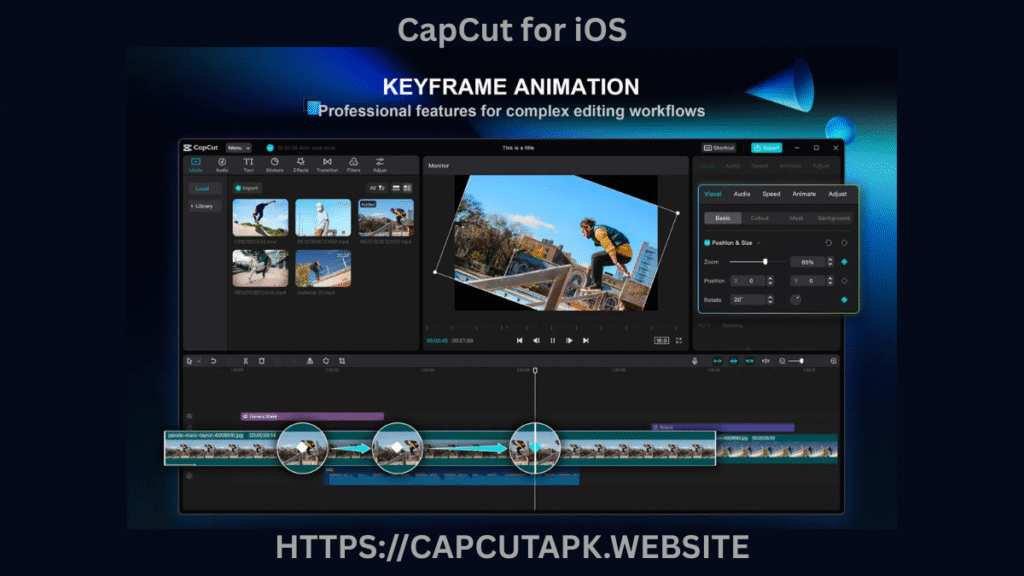Switch to the Speed tab
The image size is (1024, 576).
click(x=771, y=193)
